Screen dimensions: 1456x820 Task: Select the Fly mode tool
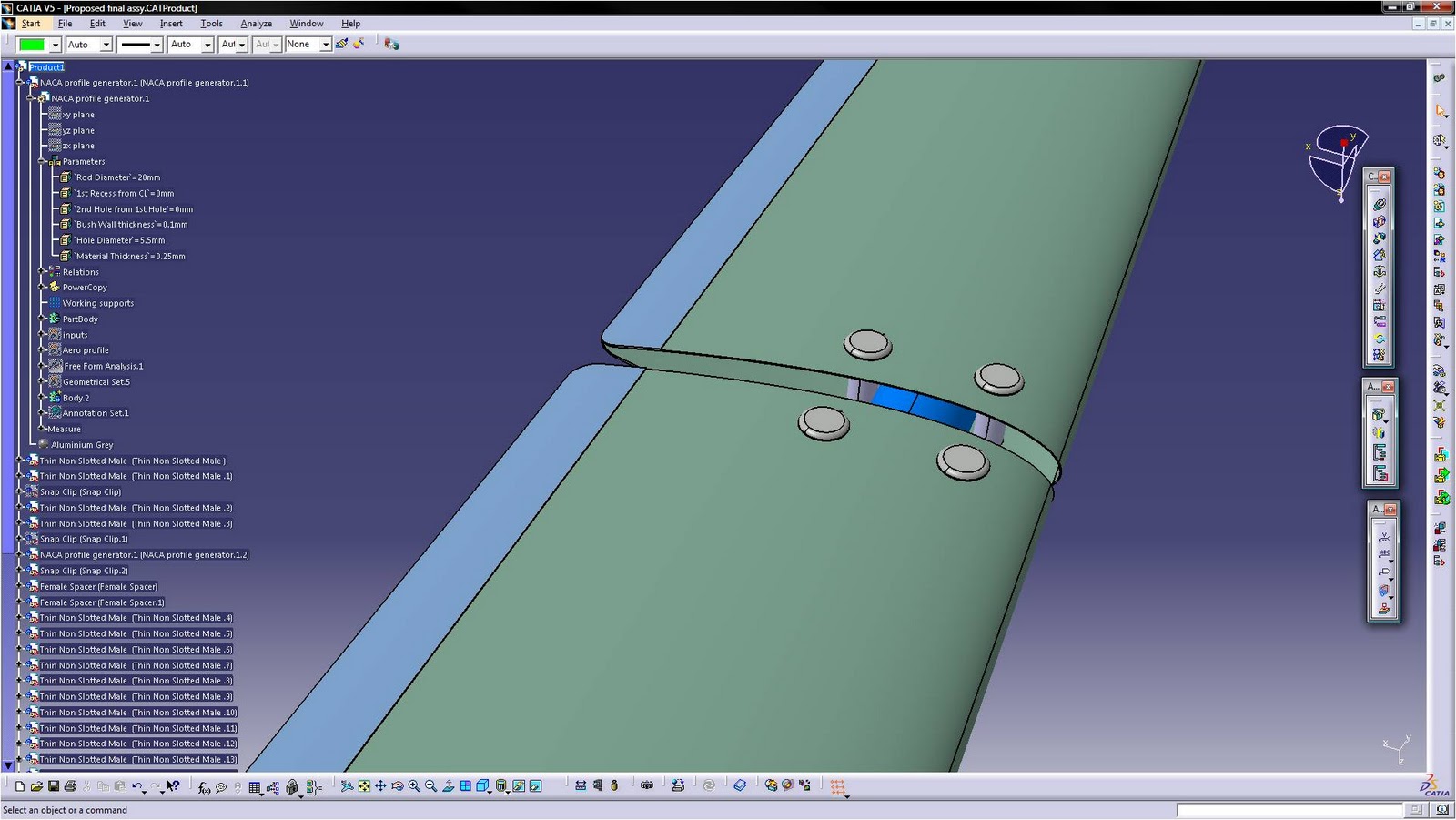[348, 786]
